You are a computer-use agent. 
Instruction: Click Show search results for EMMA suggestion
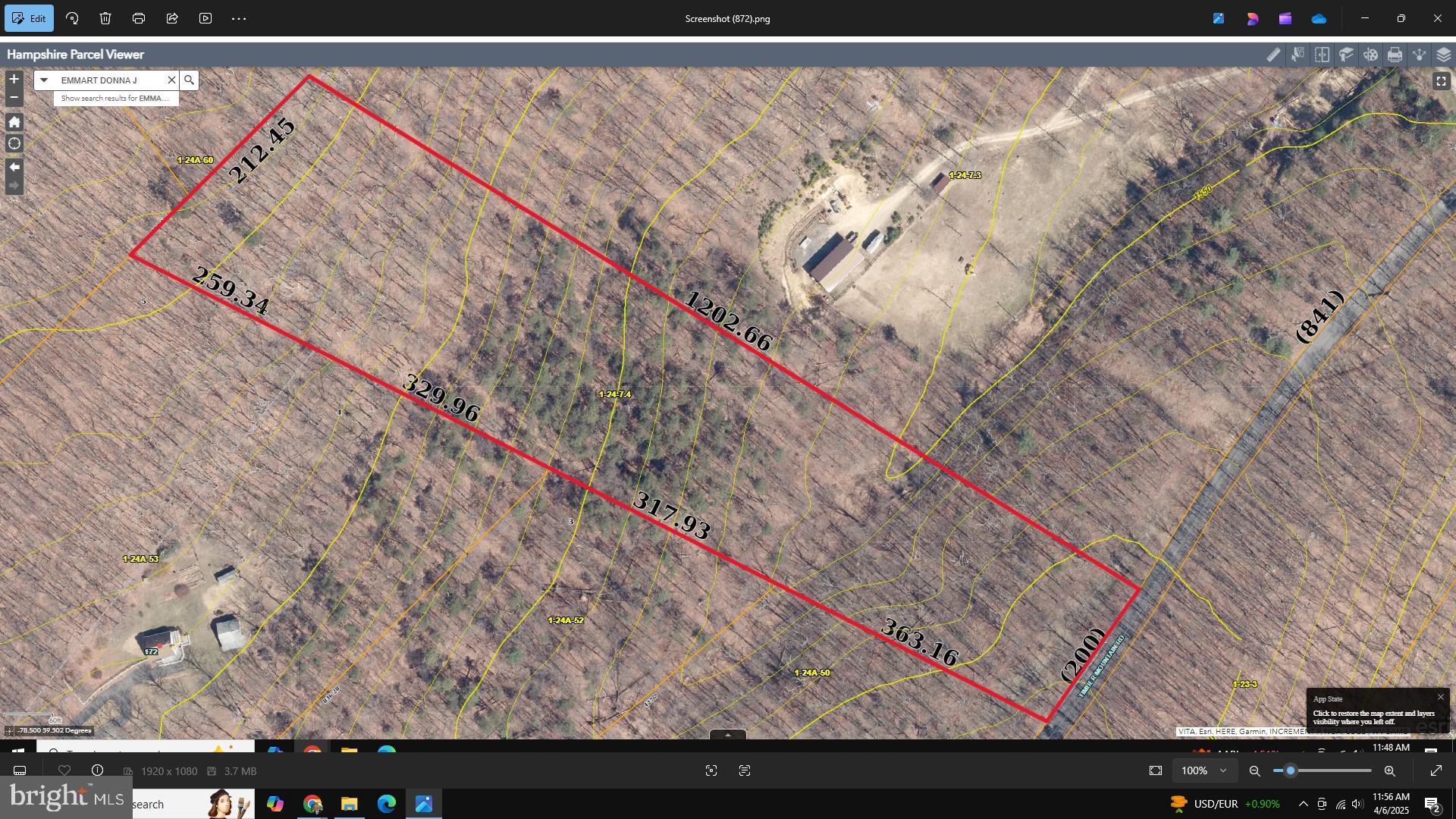point(115,99)
